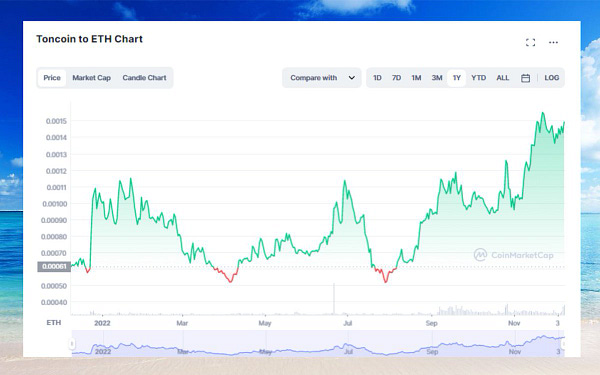Click the 0.00080 y-axis label
Screen dimensions: 600x375
click(x=54, y=237)
